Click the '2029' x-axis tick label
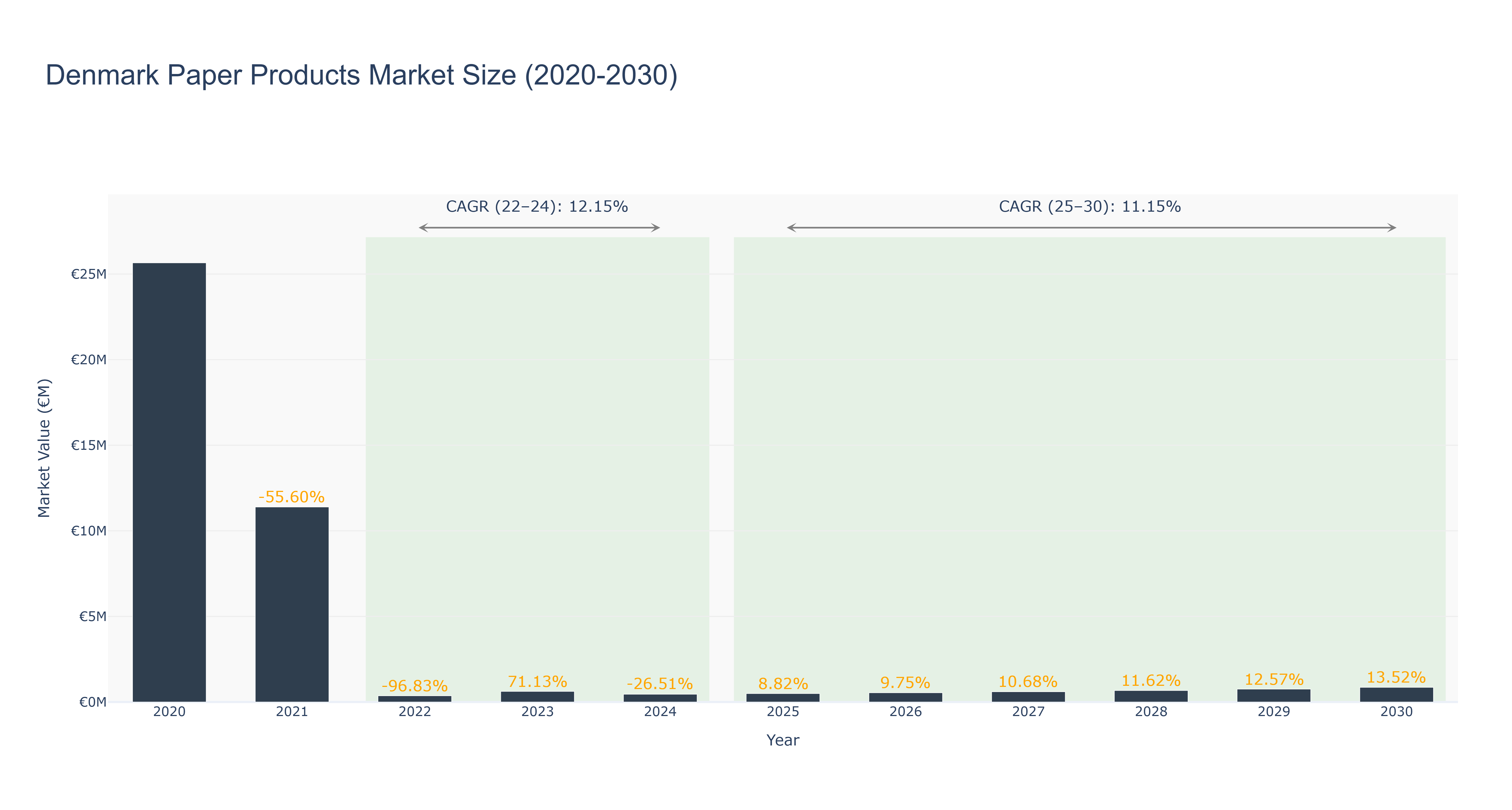The width and height of the screenshot is (1512, 810). coord(1274,712)
